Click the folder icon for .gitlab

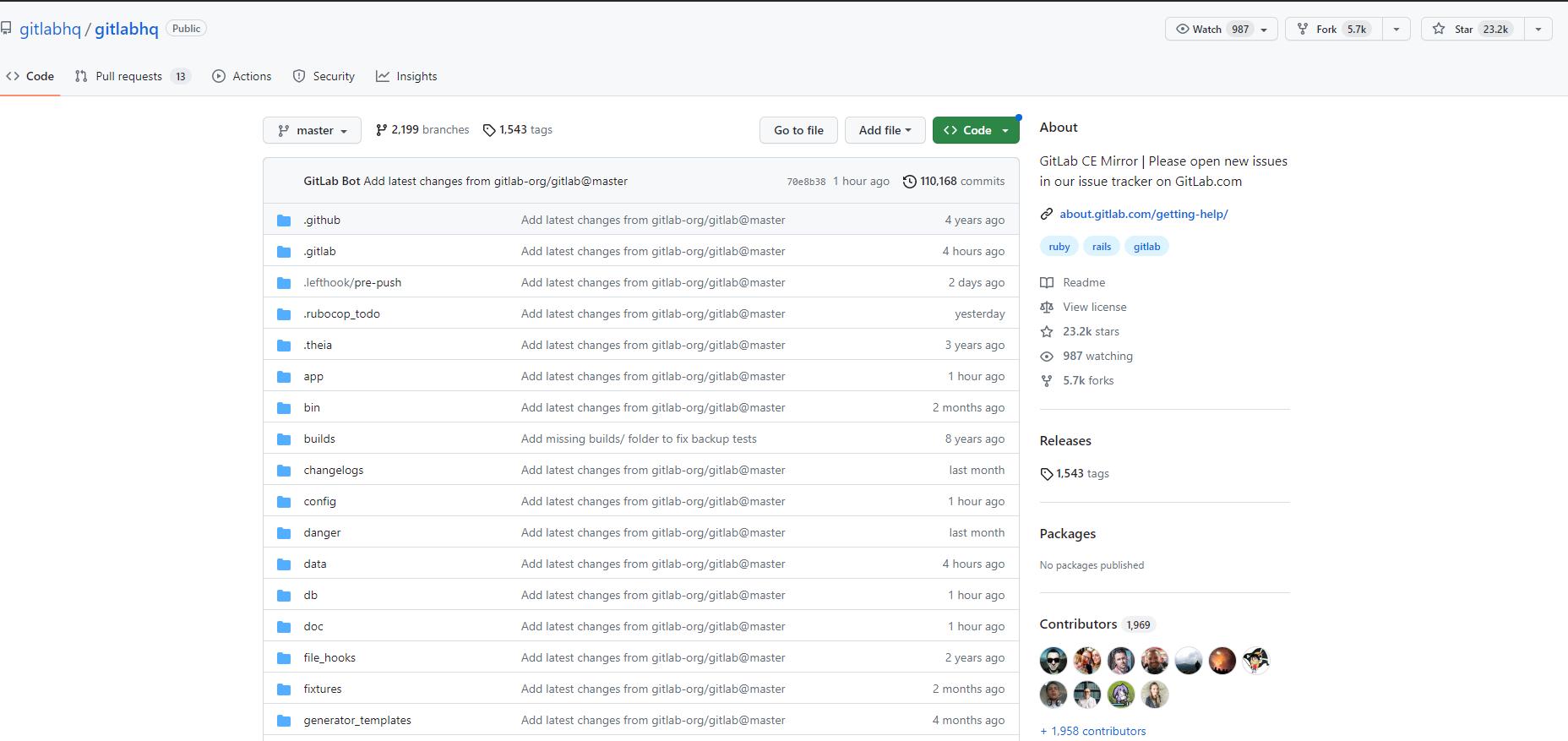(x=284, y=252)
